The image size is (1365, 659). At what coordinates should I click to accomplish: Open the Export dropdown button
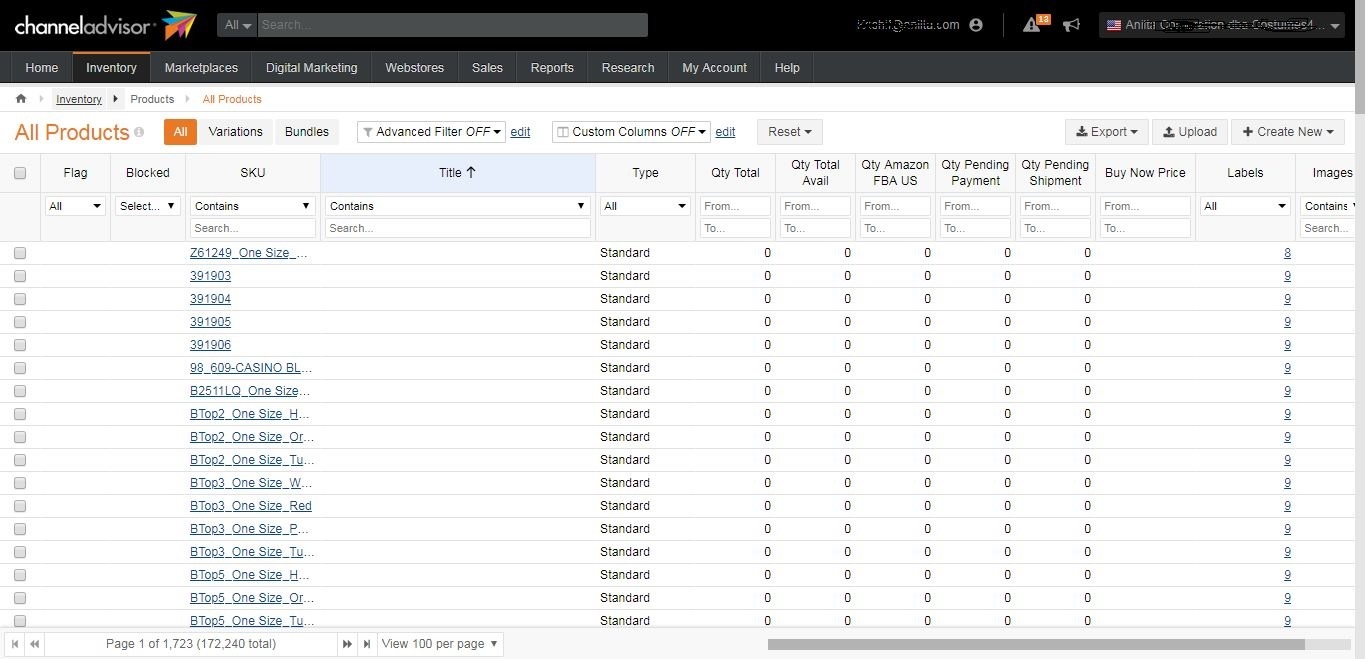tap(1107, 132)
